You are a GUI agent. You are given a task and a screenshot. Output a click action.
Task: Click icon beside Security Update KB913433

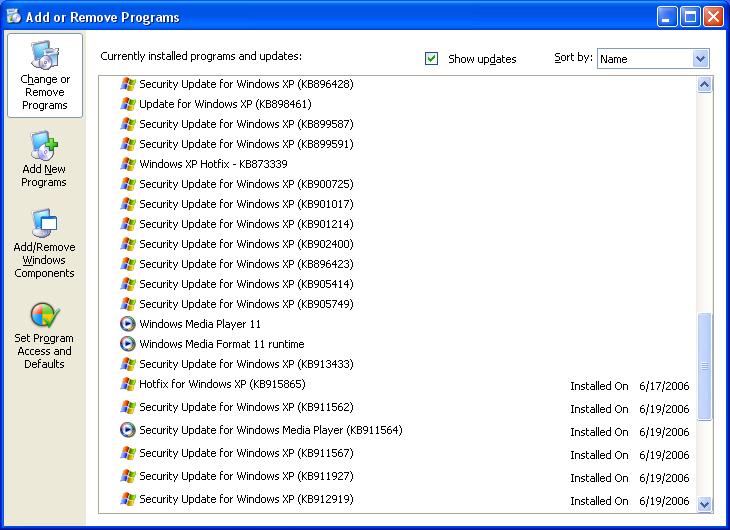click(x=128, y=364)
